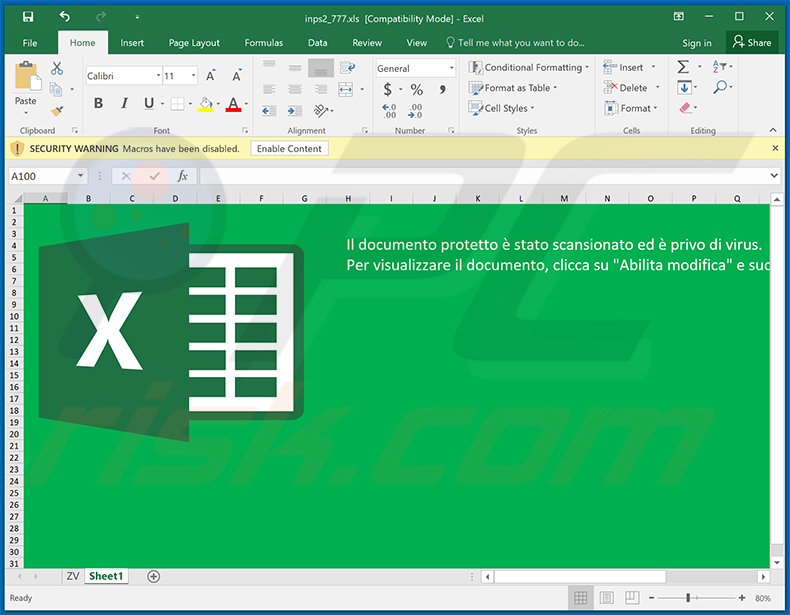Switch to the Data tab
The height and width of the screenshot is (615, 790).
pos(317,43)
